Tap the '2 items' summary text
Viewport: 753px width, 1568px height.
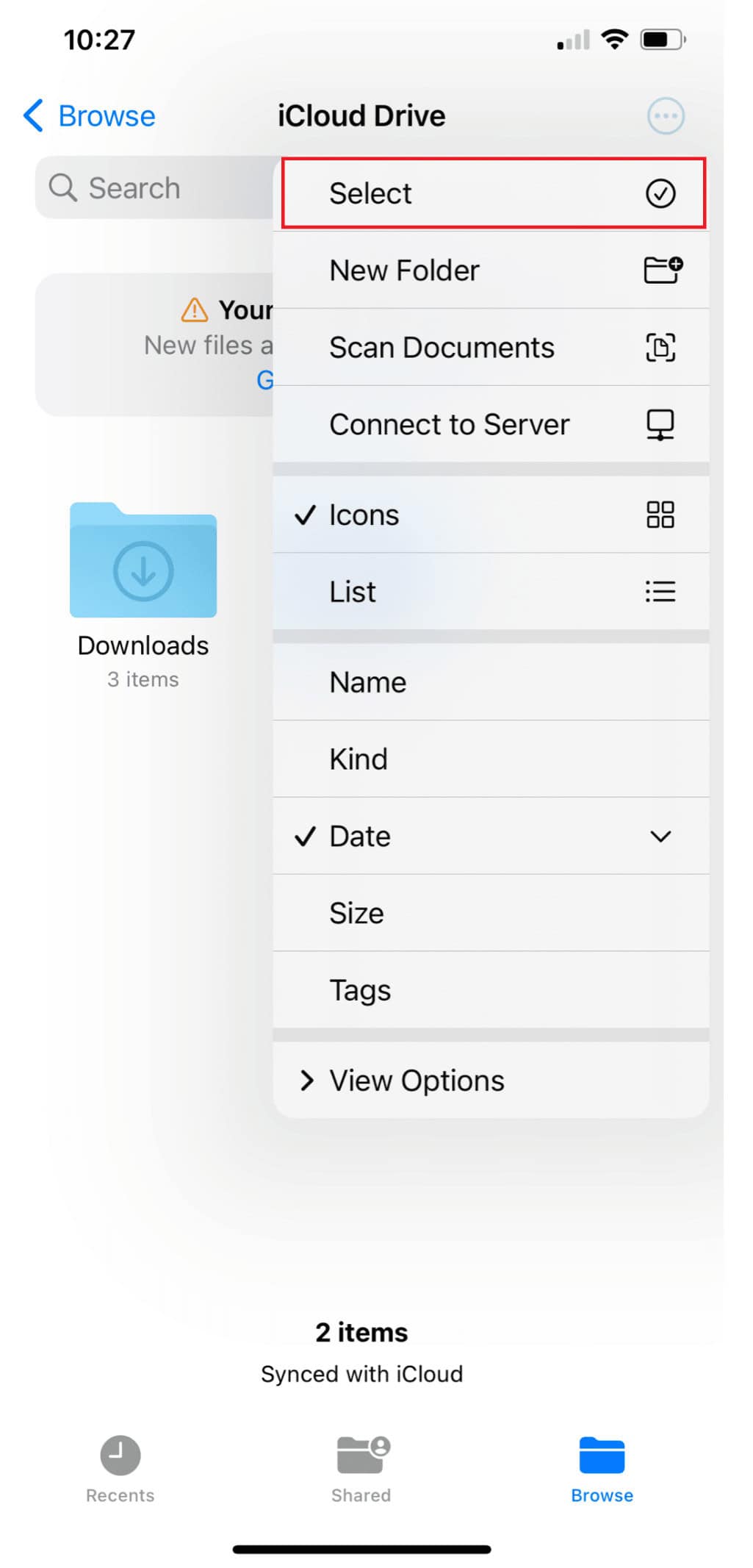pyautogui.click(x=361, y=1332)
